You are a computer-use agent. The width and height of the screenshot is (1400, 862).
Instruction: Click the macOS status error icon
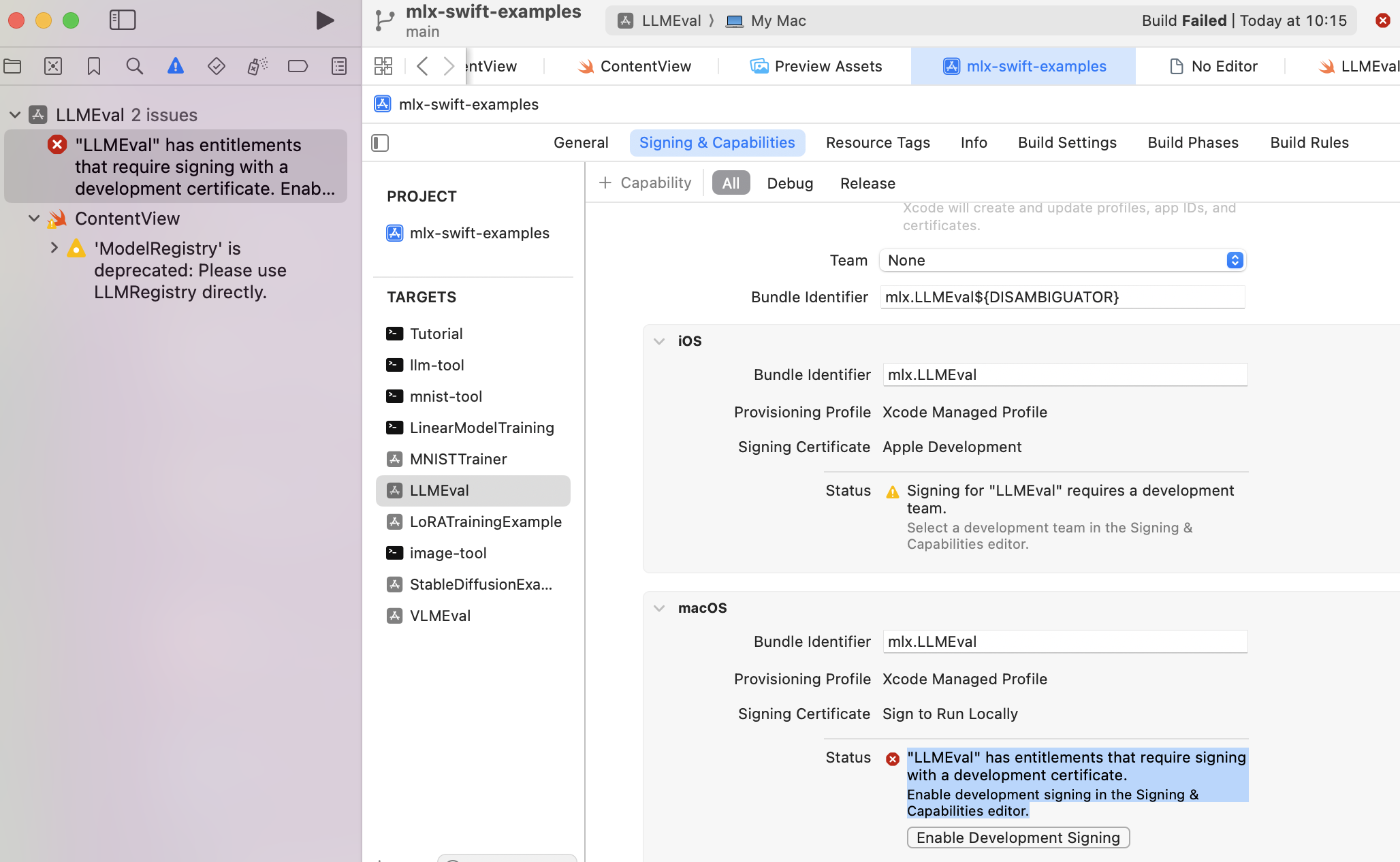click(893, 759)
